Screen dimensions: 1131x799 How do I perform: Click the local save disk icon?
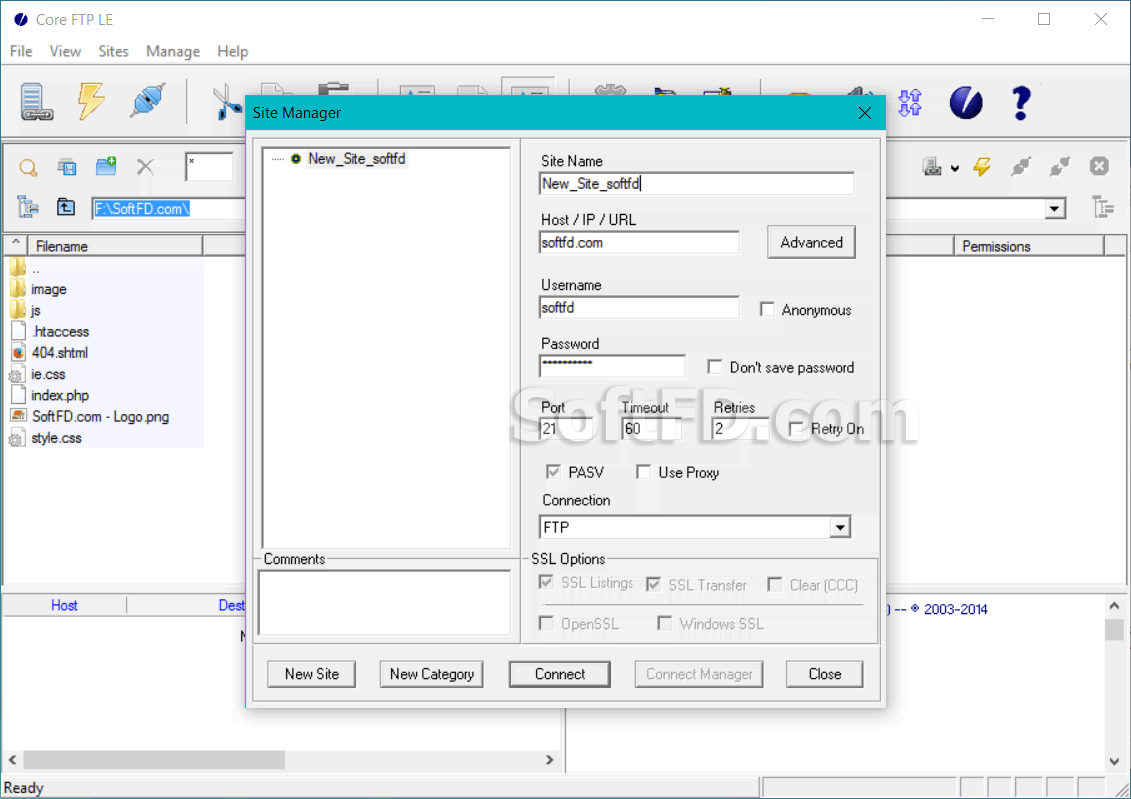67,167
